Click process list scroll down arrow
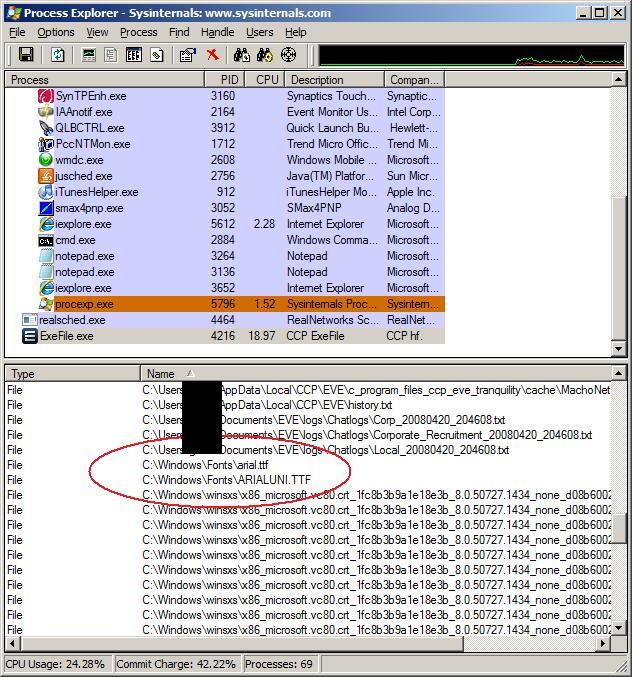Screen dimensions: 632x677 coord(619,348)
